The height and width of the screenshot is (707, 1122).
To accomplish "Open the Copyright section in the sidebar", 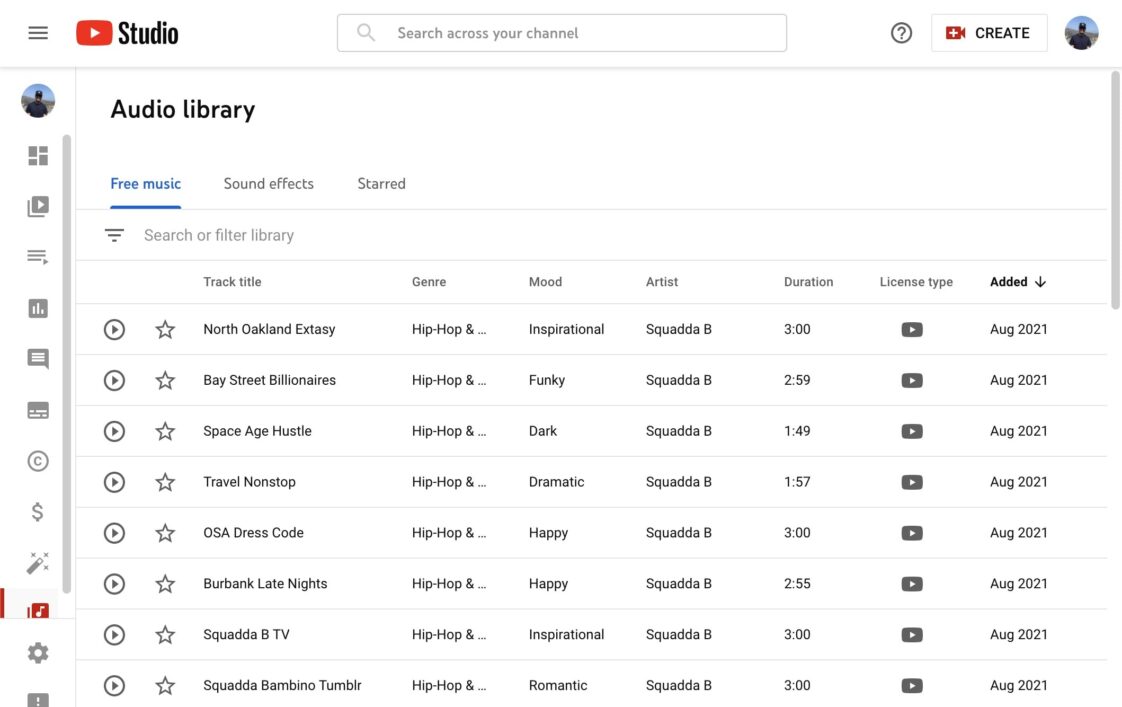I will click(37, 460).
